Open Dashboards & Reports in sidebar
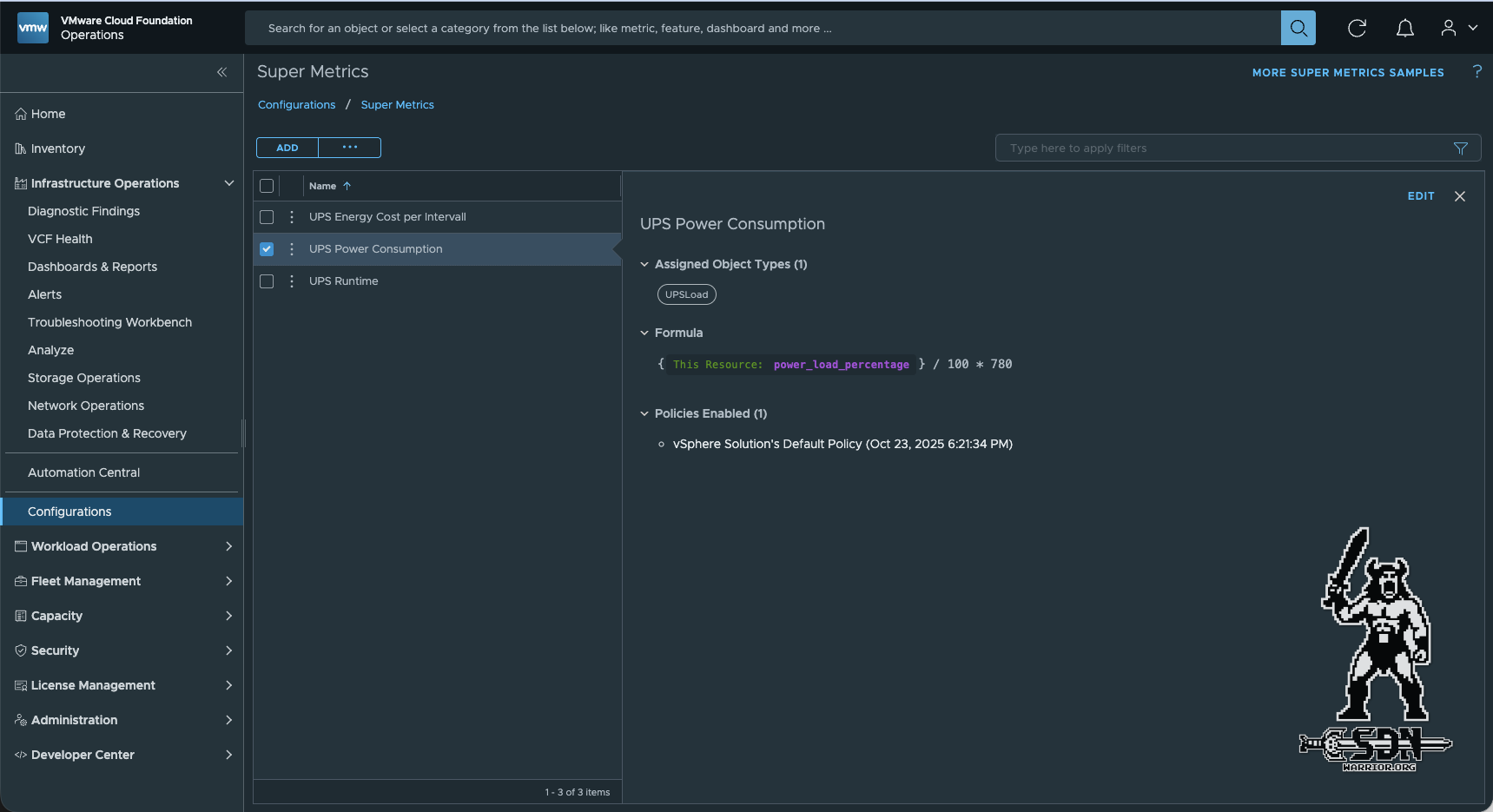 (92, 267)
